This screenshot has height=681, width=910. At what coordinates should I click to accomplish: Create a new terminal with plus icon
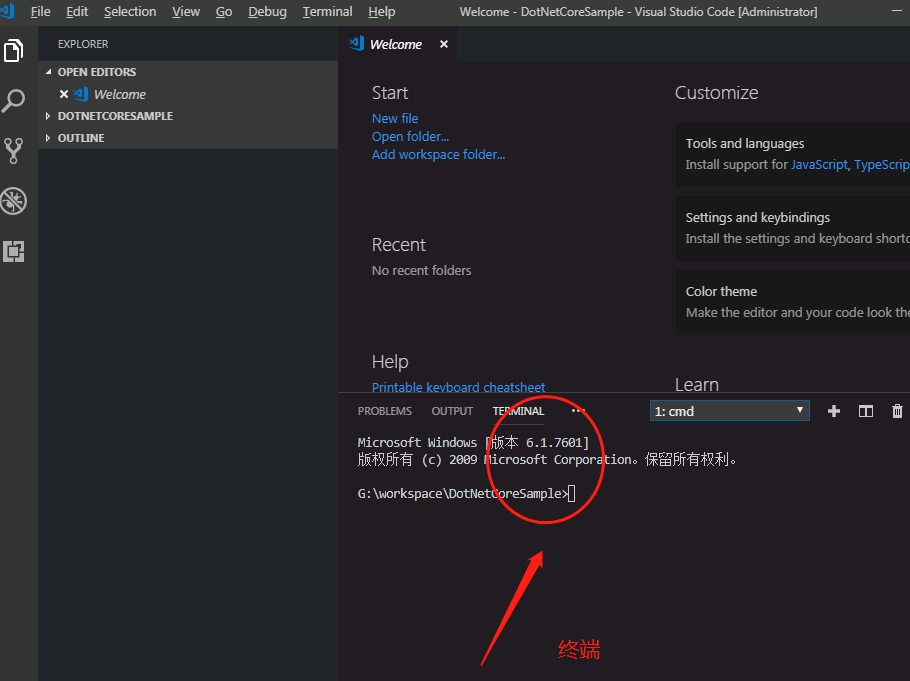click(x=834, y=411)
